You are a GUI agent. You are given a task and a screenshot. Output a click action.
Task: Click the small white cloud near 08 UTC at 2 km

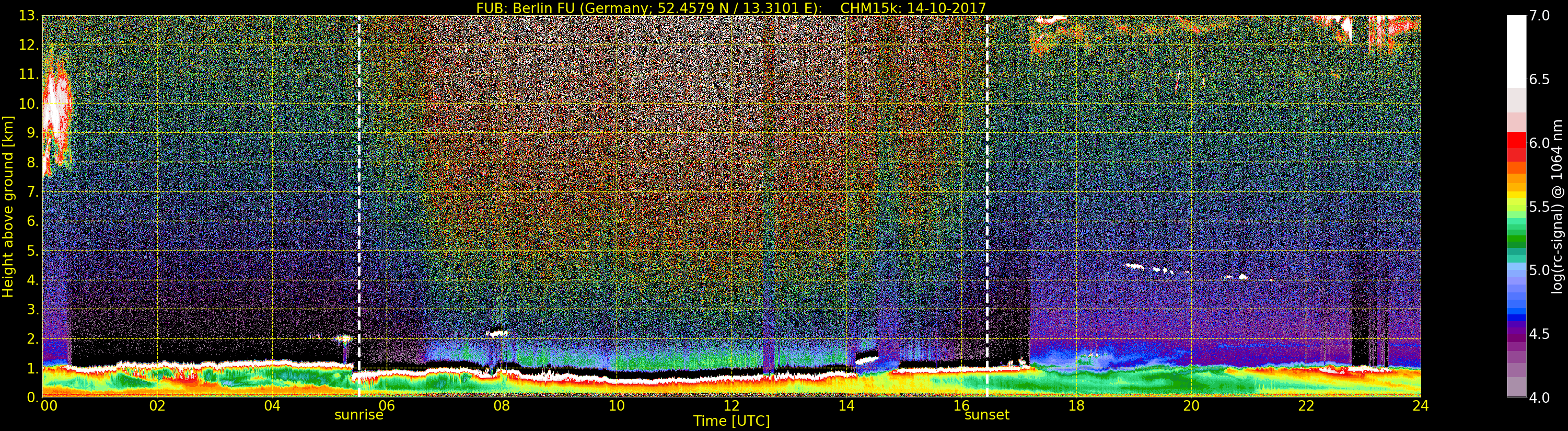pyautogui.click(x=498, y=333)
